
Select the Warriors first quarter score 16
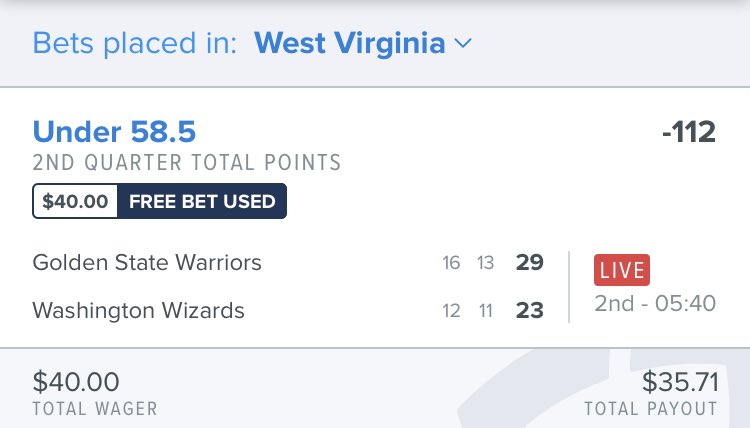tap(451, 263)
